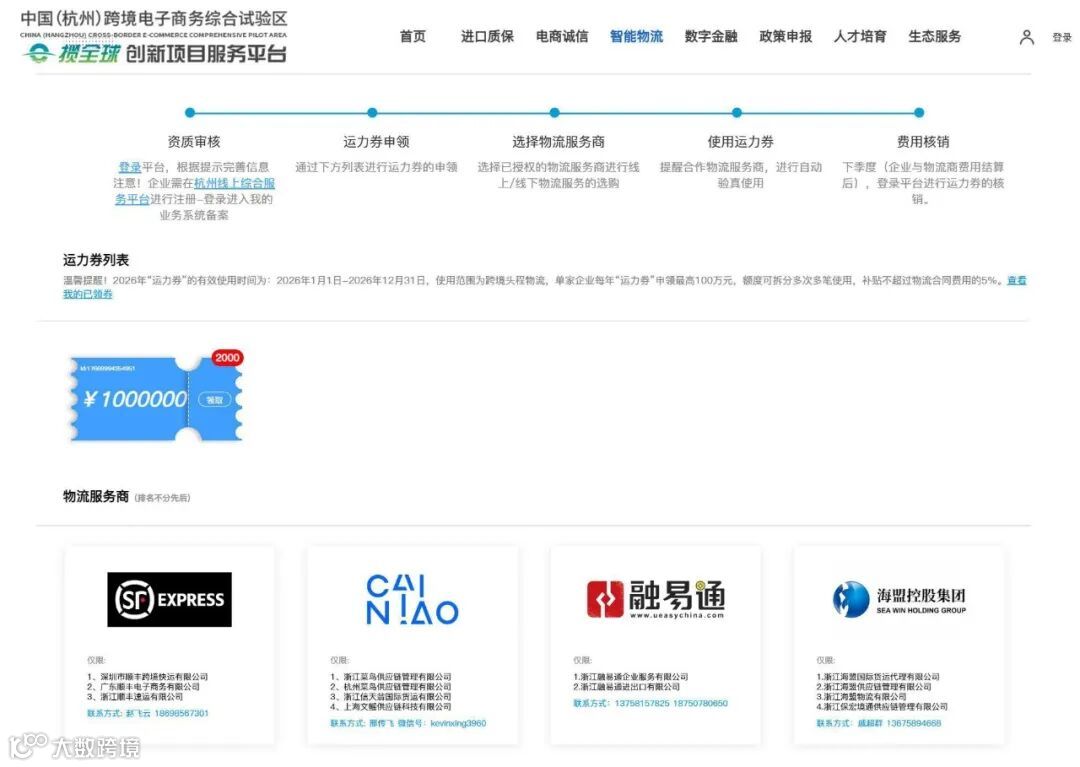The width and height of the screenshot is (1080, 767).
Task: Select the 资质审核 step indicator dot
Action: coord(190,113)
